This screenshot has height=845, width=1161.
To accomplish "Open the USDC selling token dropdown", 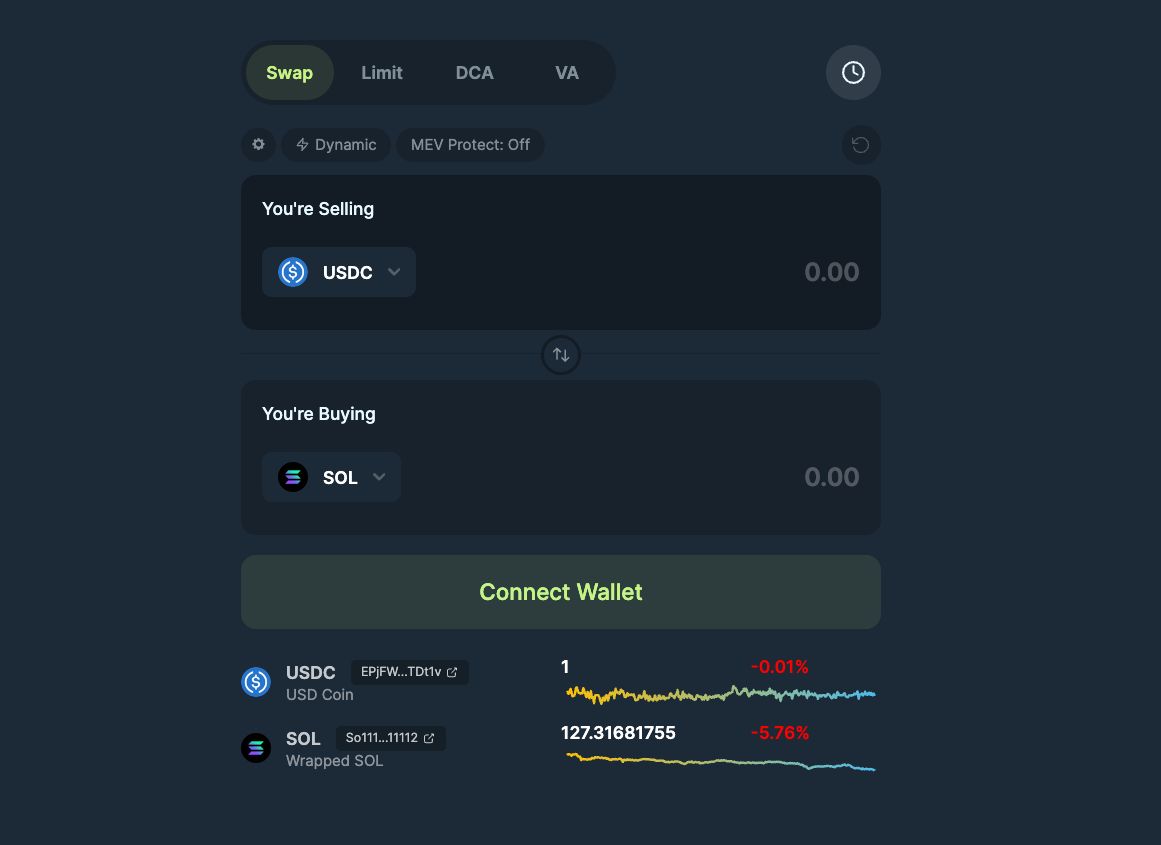I will [x=339, y=272].
